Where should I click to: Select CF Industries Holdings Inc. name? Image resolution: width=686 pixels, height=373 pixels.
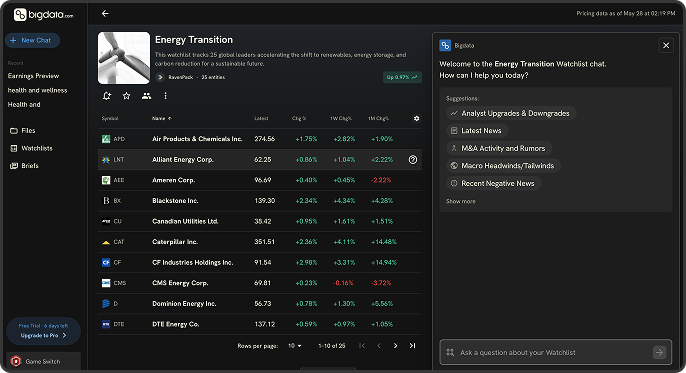pyautogui.click(x=192, y=262)
